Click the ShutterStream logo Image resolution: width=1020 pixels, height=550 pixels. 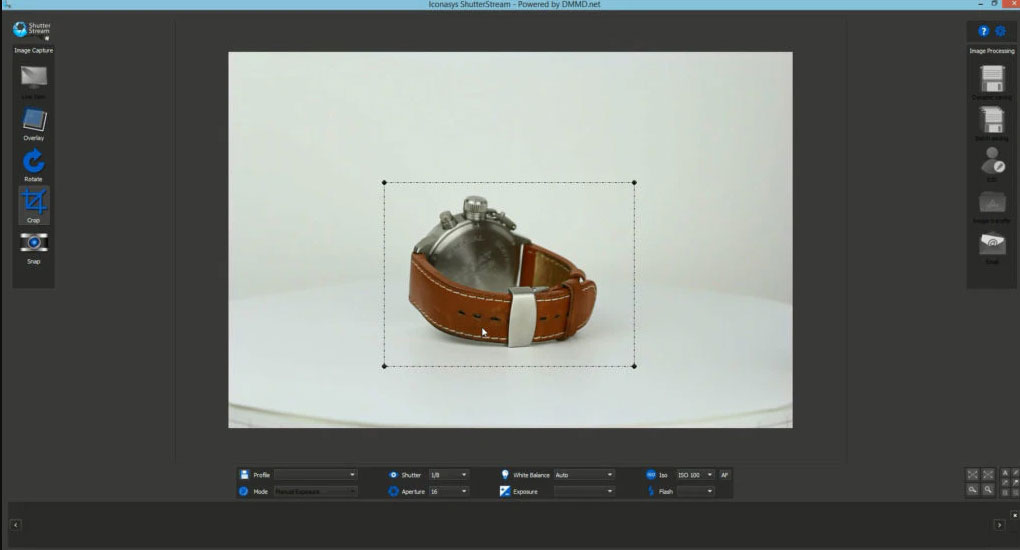point(31,29)
